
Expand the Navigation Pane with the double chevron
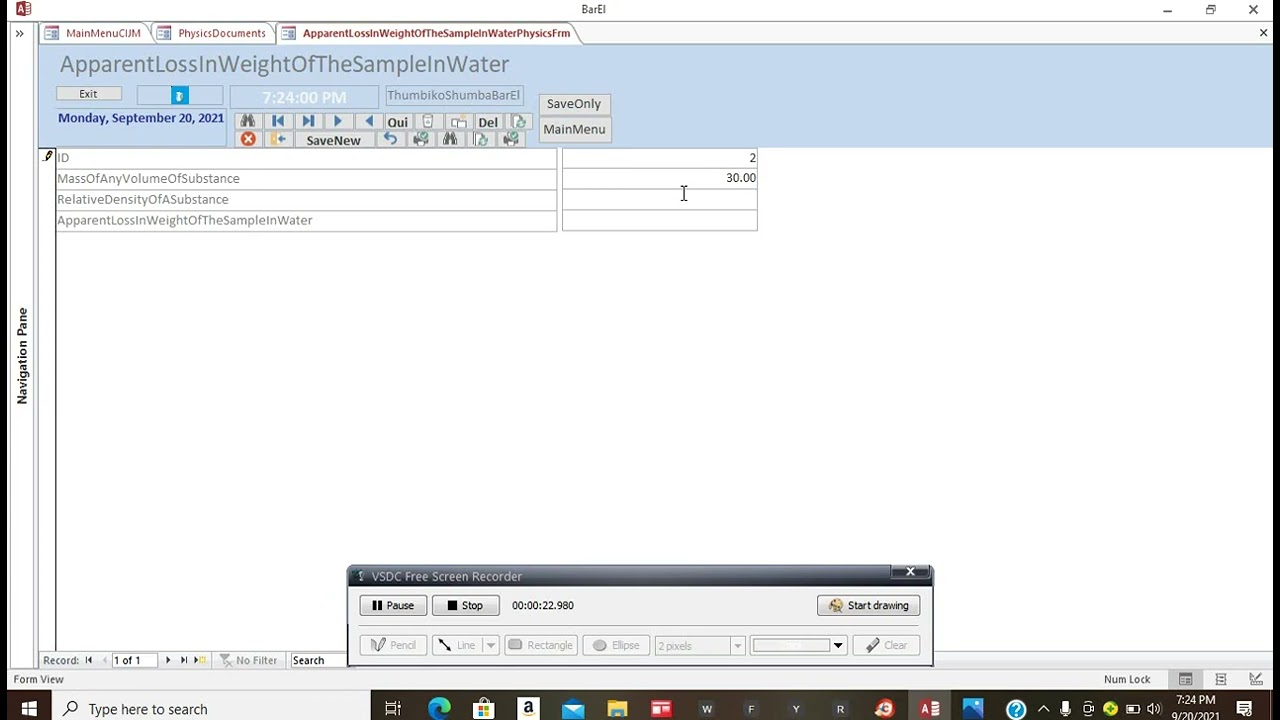click(x=19, y=33)
